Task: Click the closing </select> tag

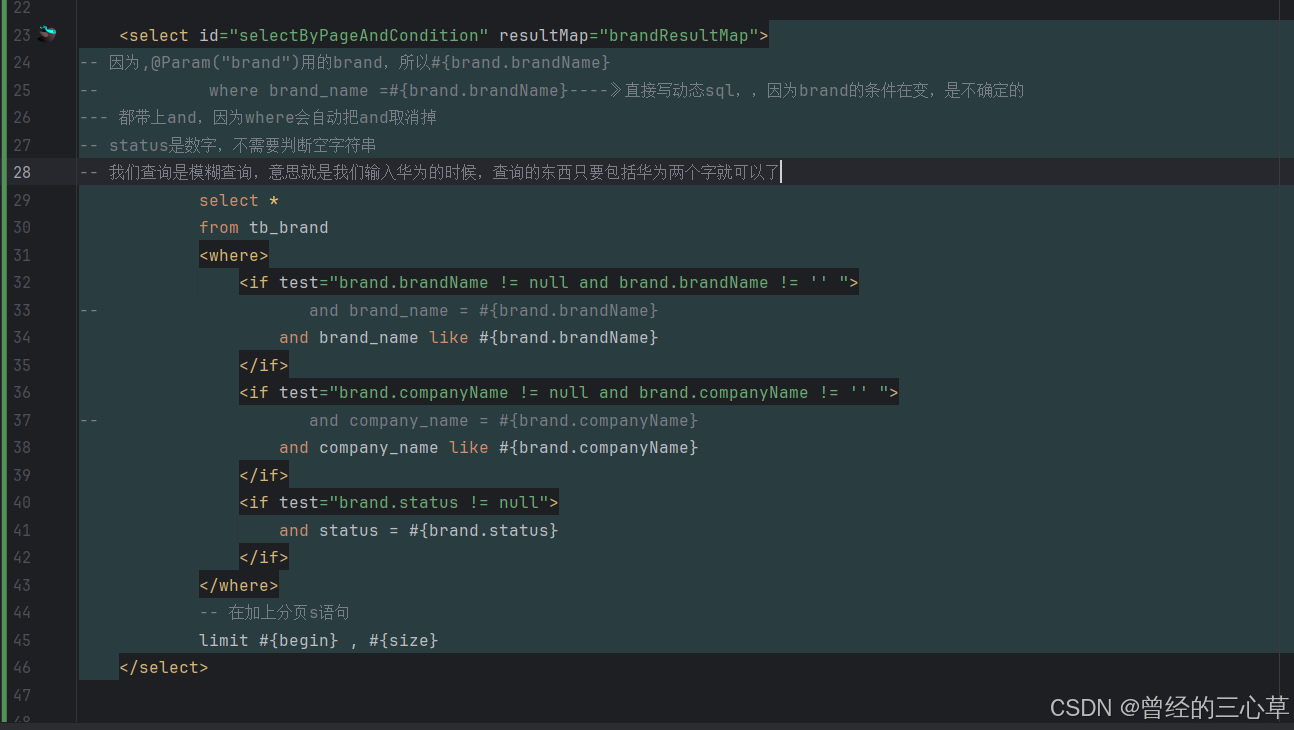Action: 164,668
